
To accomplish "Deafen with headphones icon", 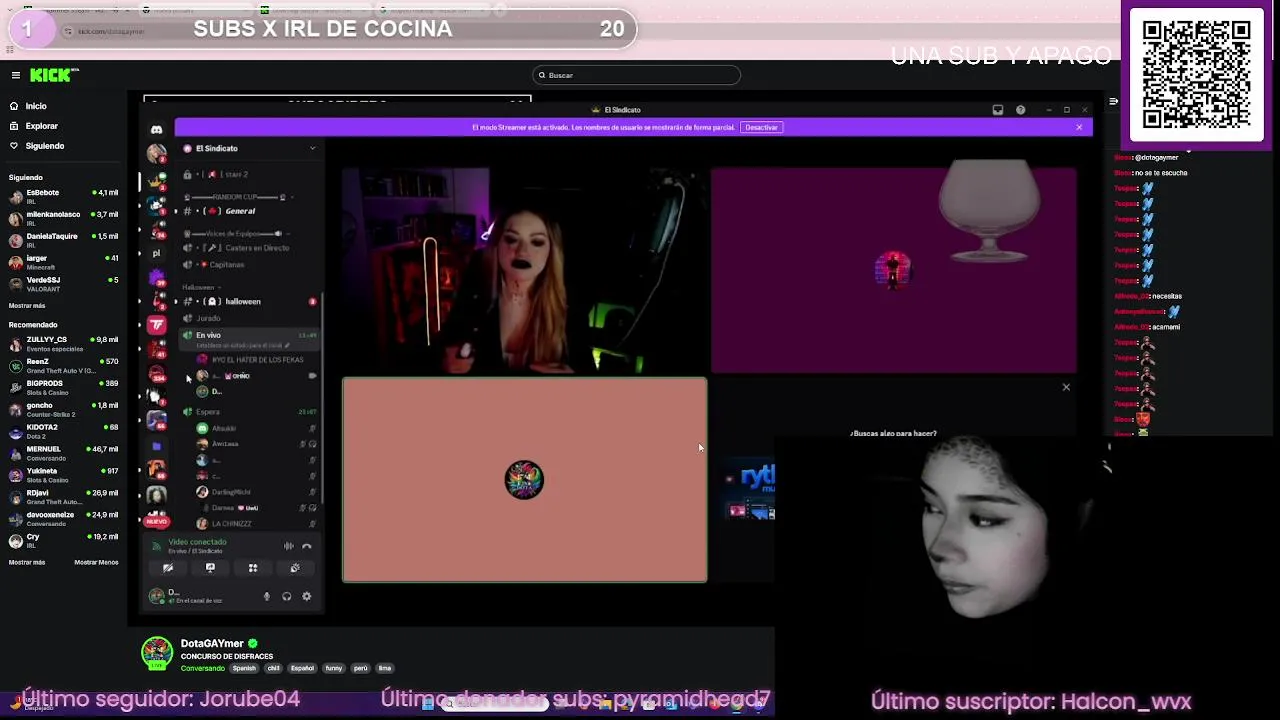I will pos(287,597).
